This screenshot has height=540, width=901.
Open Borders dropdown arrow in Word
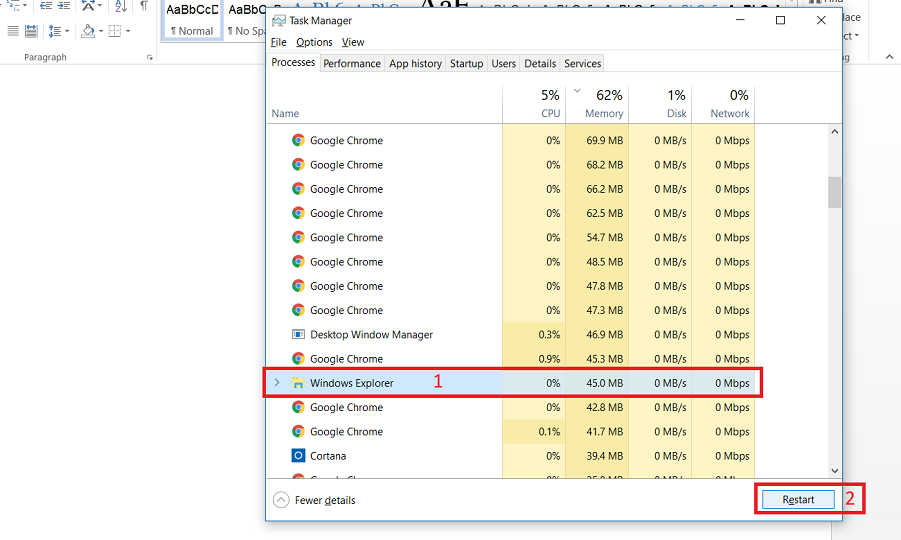pyautogui.click(x=128, y=31)
